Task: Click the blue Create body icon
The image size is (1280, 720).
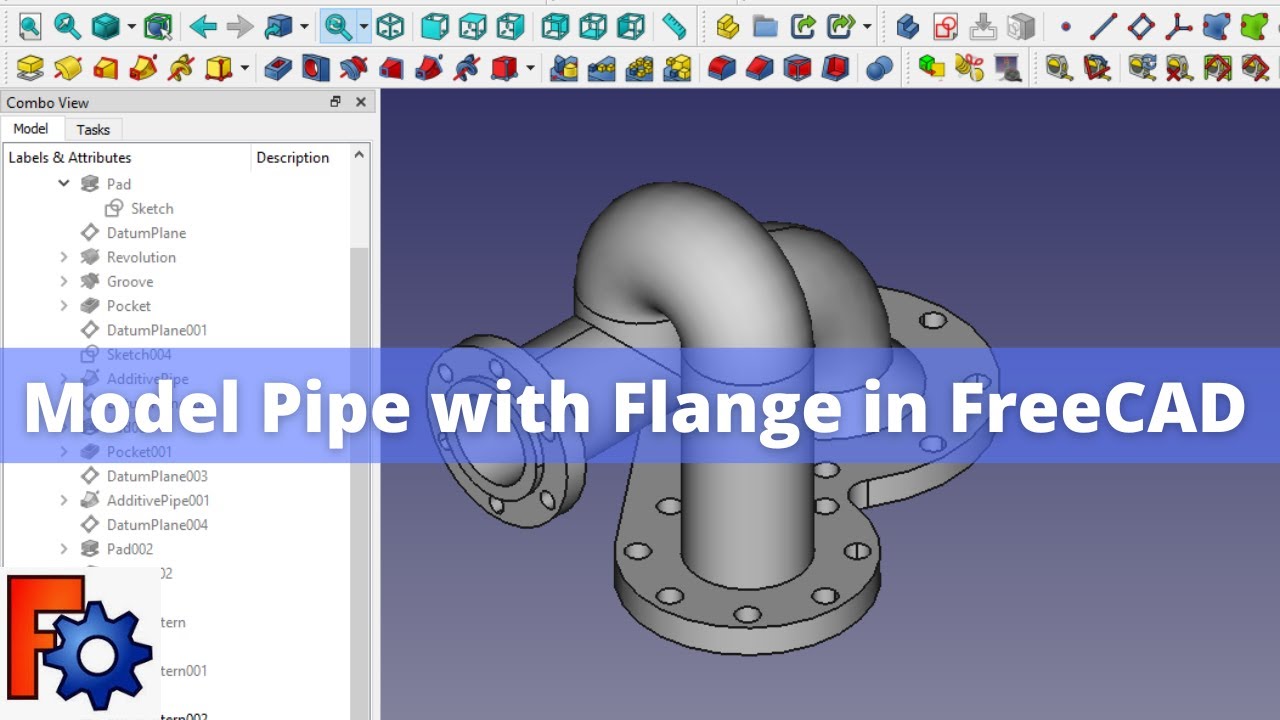Action: 907,26
